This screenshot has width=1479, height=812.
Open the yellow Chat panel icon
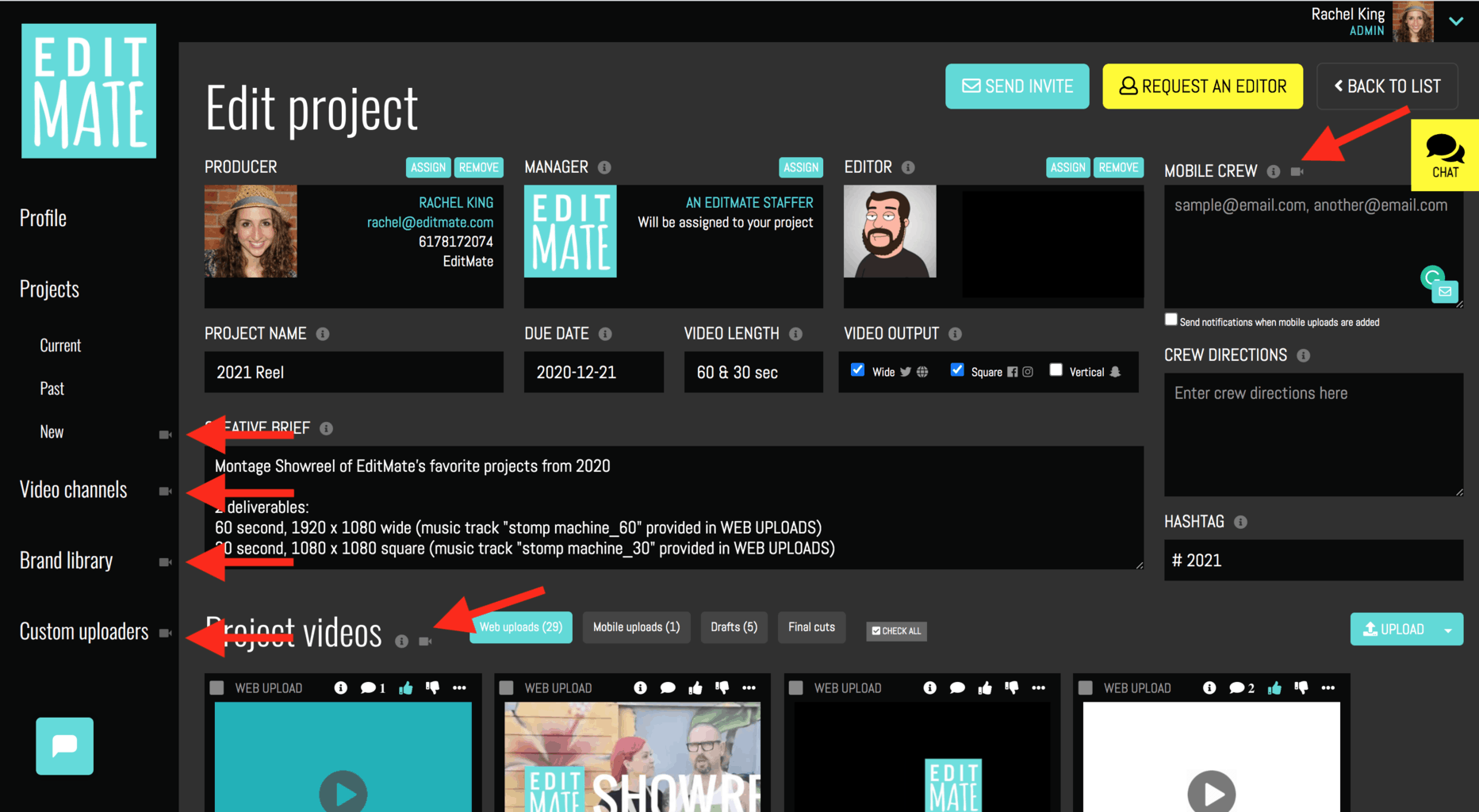[x=1445, y=155]
